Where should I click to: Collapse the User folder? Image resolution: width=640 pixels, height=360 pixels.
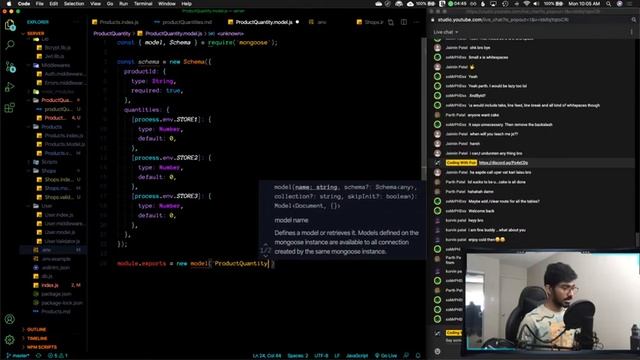[47, 206]
